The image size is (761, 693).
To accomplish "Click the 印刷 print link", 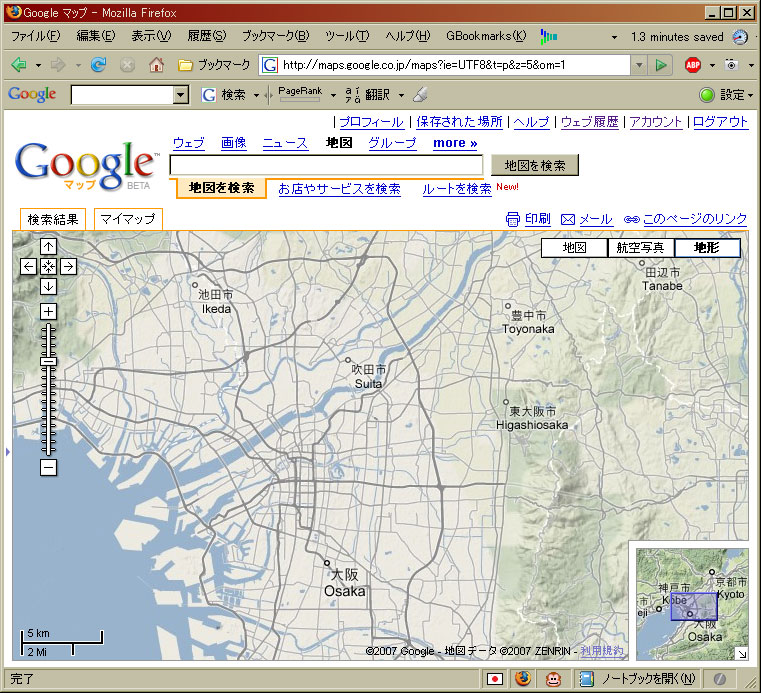I will tap(537, 219).
